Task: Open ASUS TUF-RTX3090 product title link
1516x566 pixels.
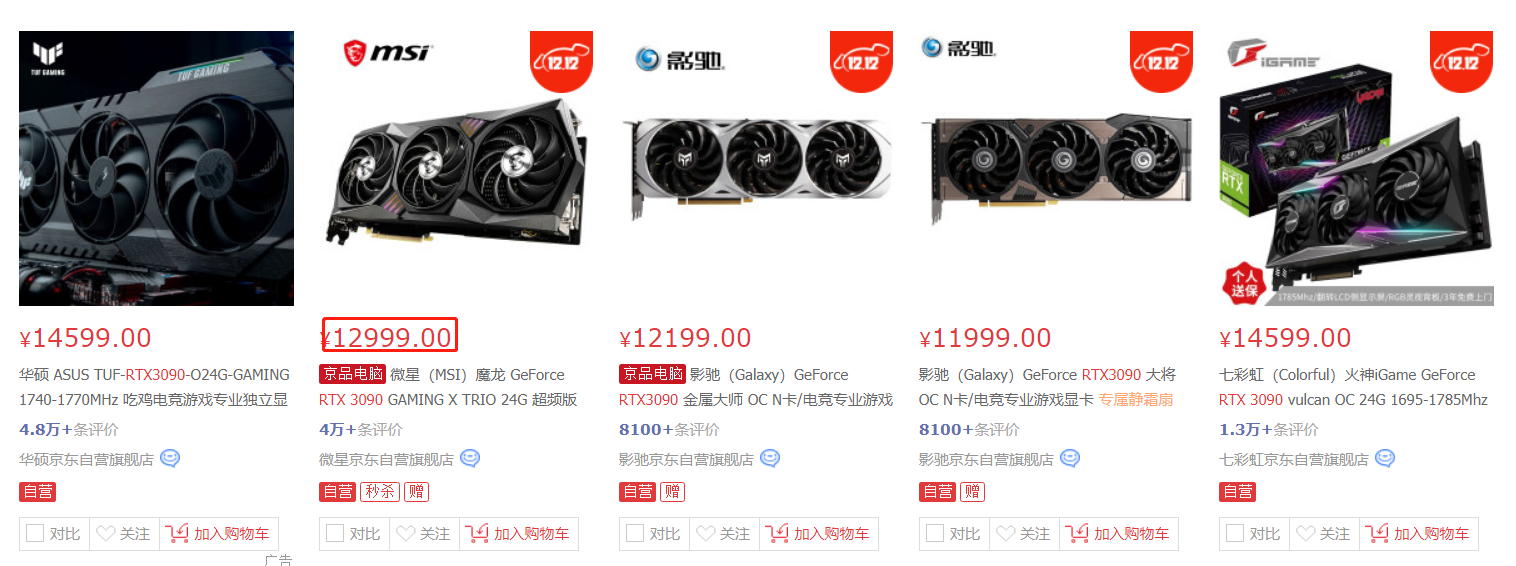Action: click(x=155, y=387)
